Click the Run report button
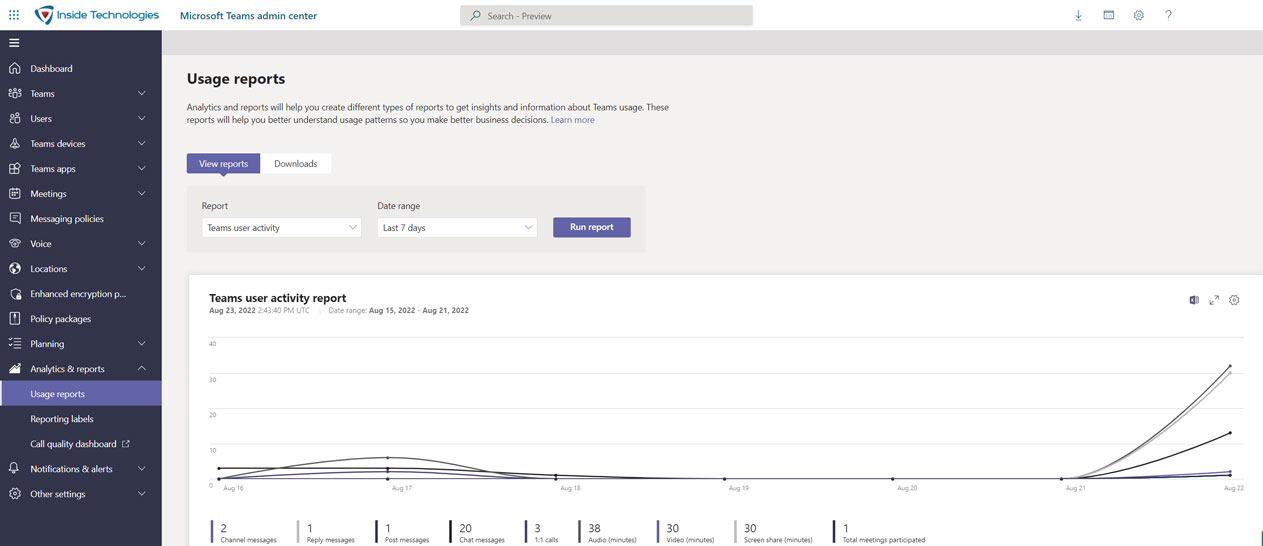The width and height of the screenshot is (1263, 546). 592,227
